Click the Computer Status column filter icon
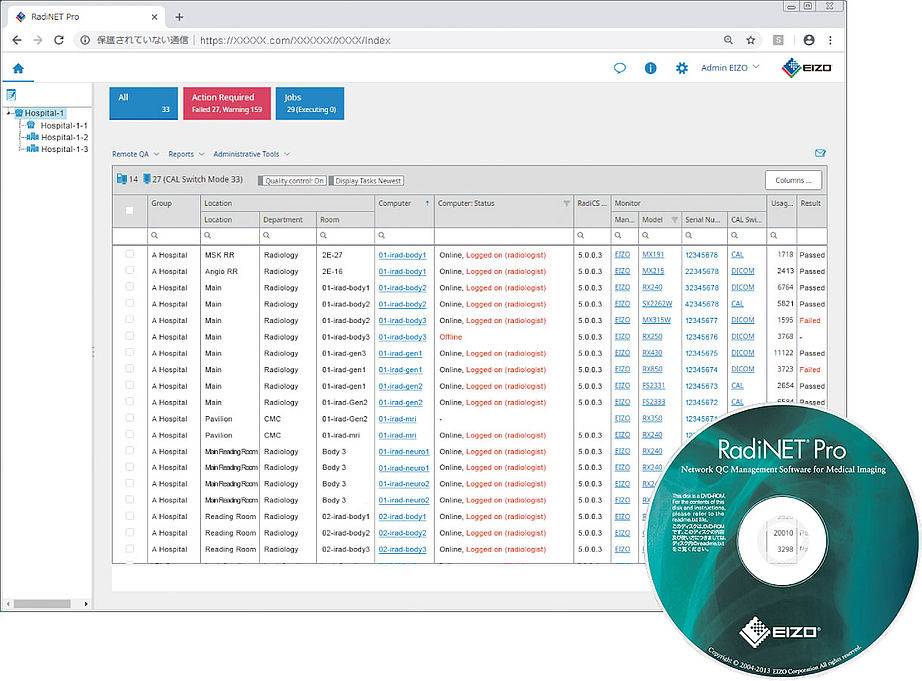 pos(567,203)
